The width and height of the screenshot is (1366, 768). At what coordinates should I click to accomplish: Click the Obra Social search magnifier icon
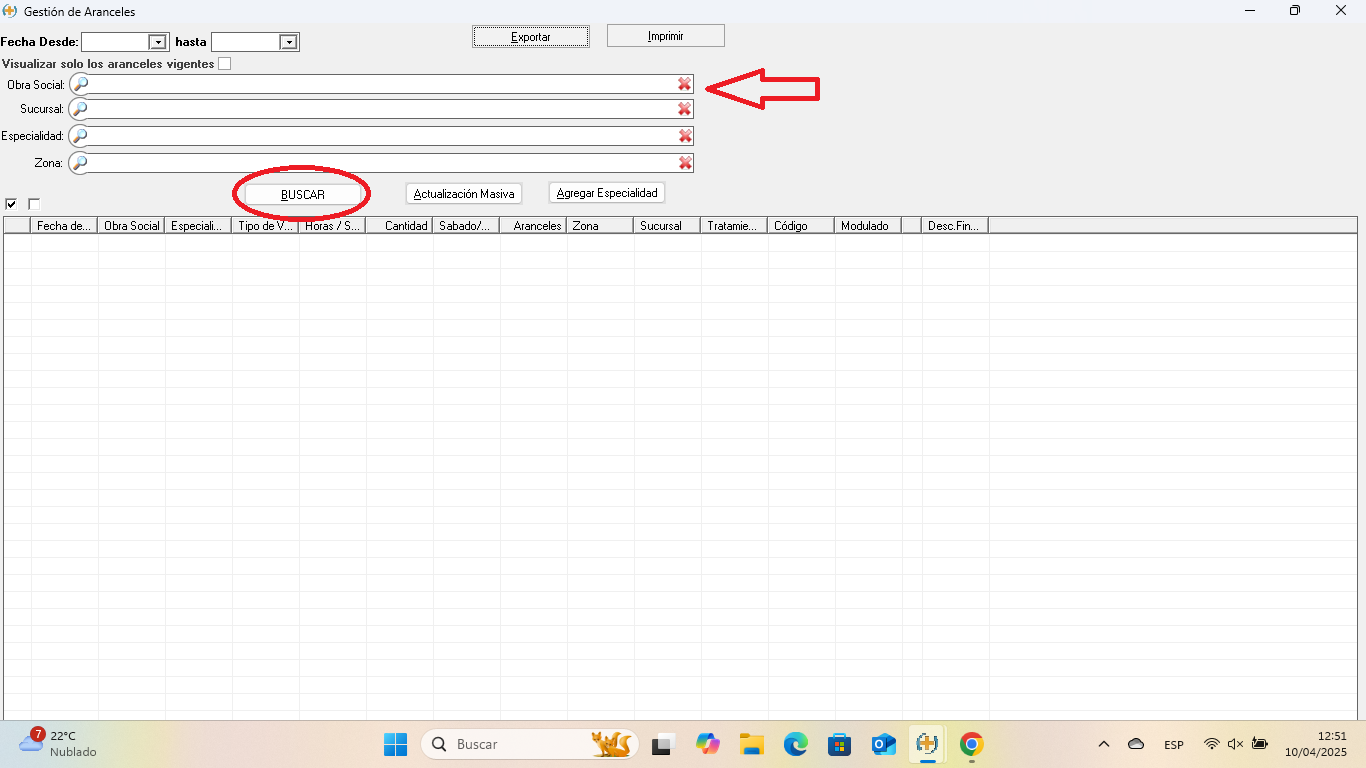click(80, 84)
